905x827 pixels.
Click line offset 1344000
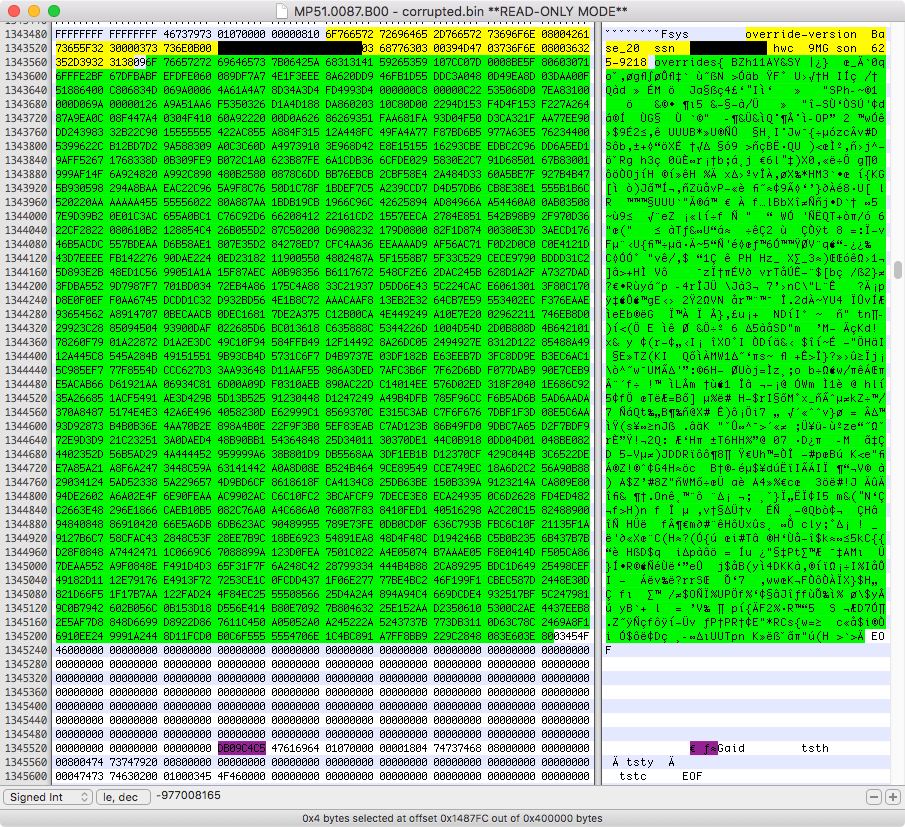click(26, 216)
